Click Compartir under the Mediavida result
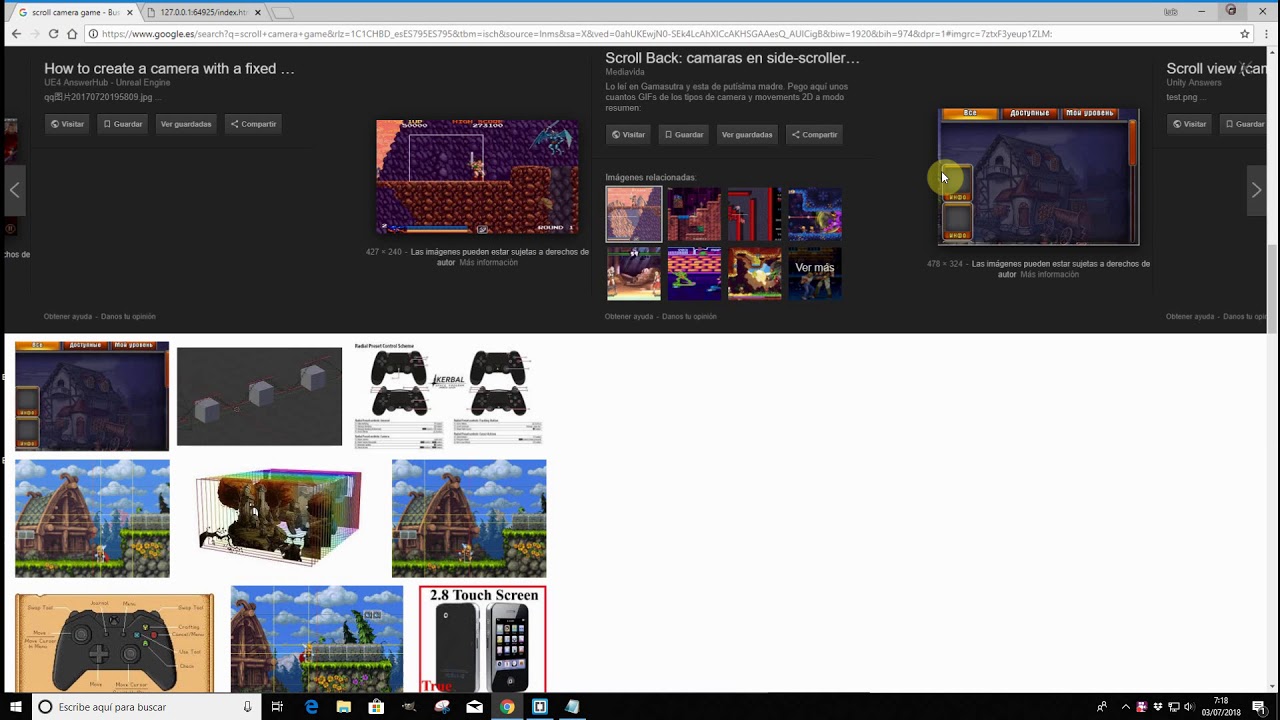1280x720 pixels. pyautogui.click(x=814, y=134)
